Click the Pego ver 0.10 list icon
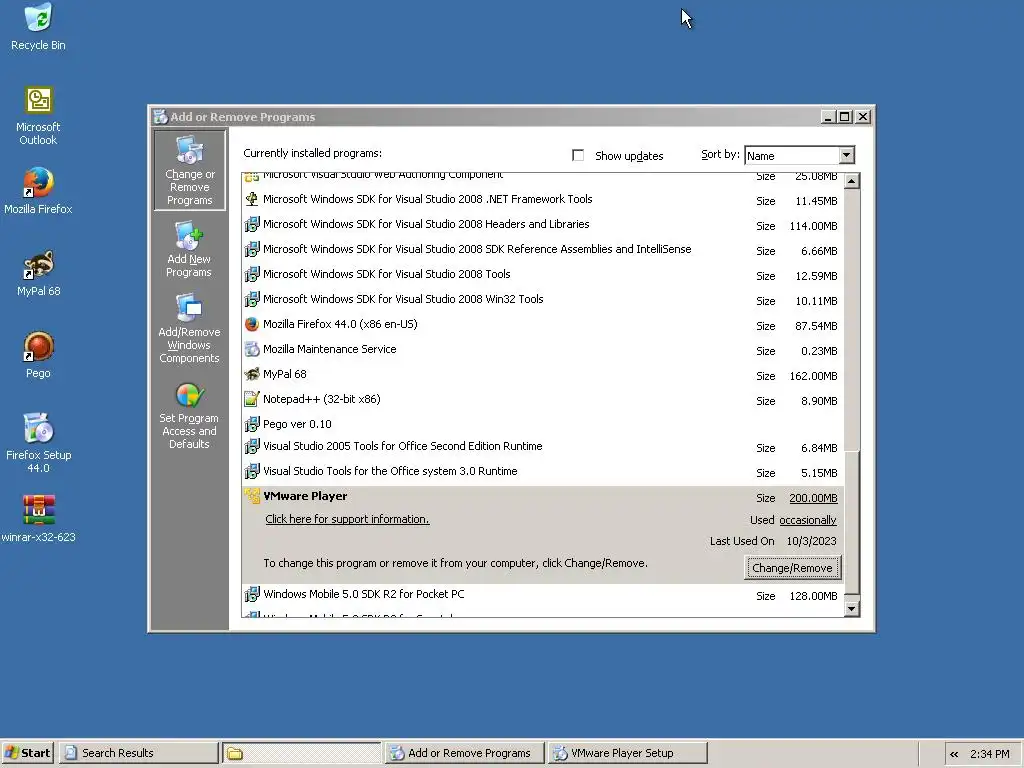This screenshot has height=768, width=1024. click(251, 424)
